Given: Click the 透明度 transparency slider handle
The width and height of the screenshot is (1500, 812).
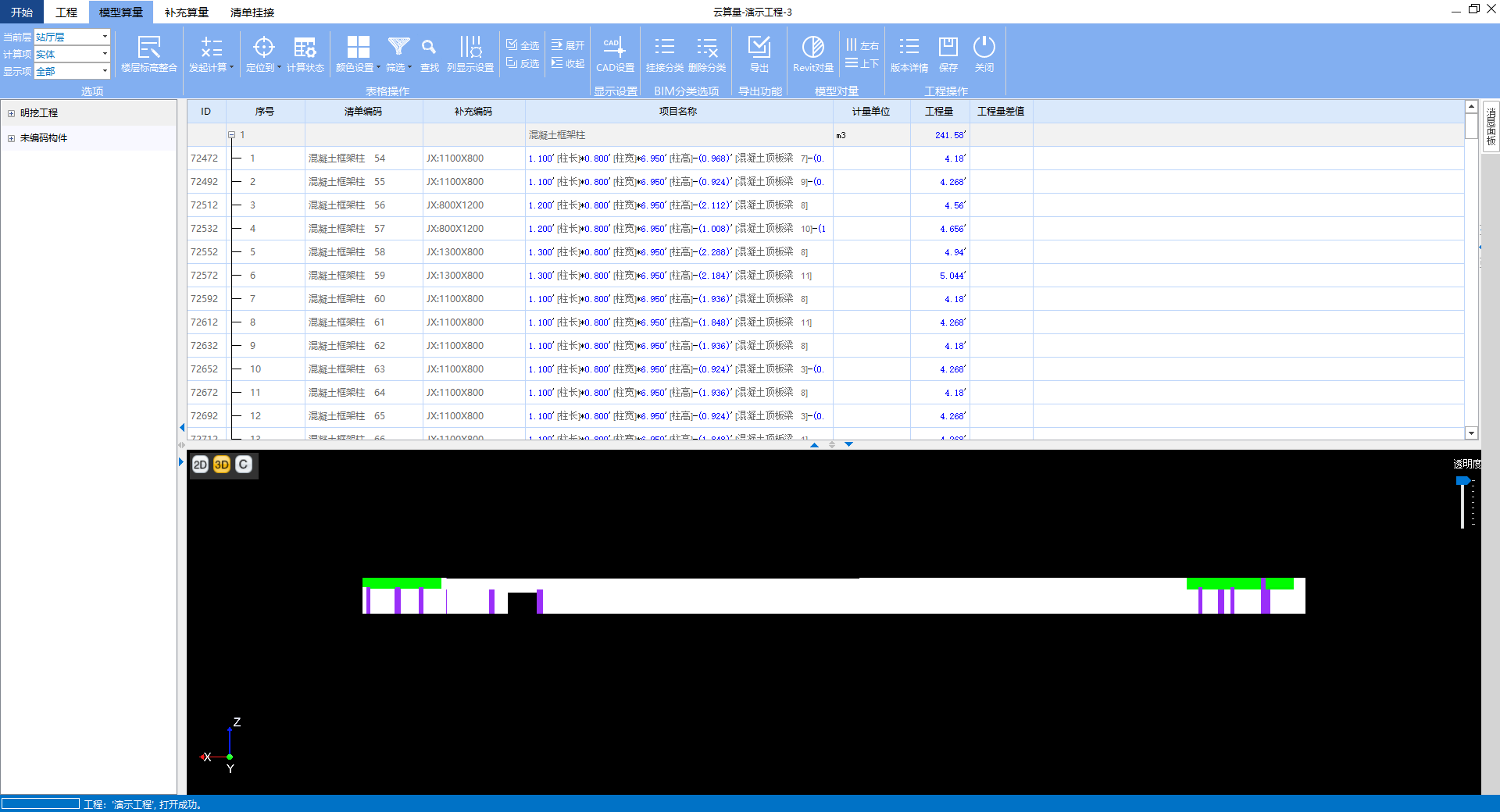Looking at the screenshot, I should coord(1462,481).
